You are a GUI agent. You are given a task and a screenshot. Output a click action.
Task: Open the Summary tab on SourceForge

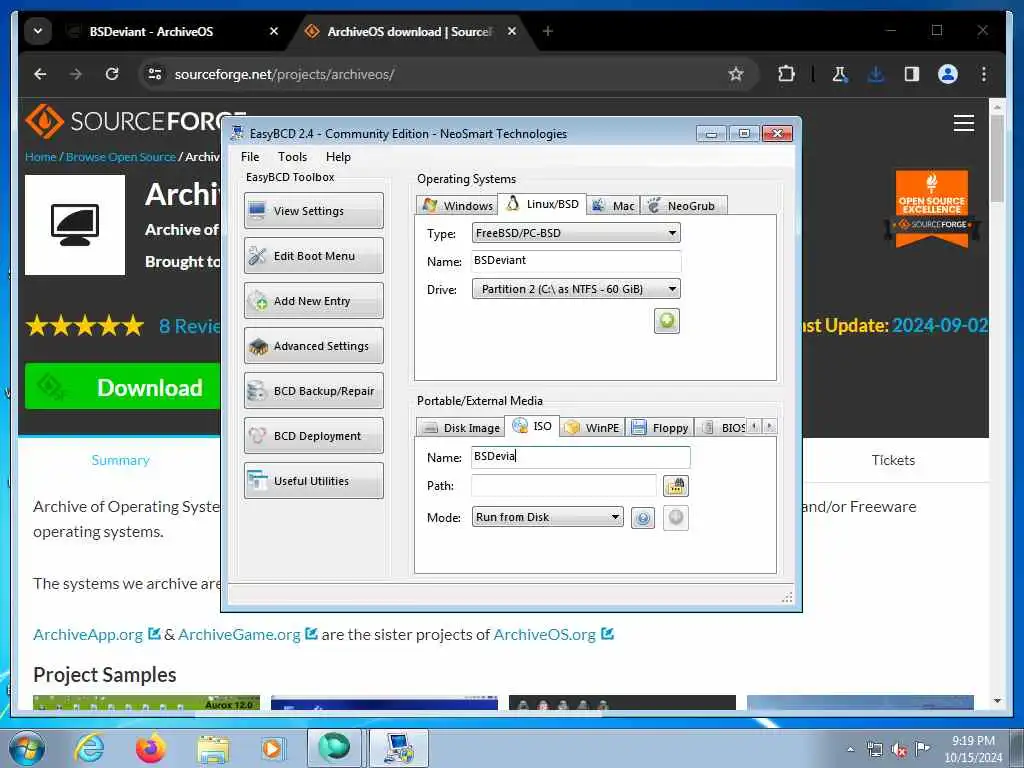[120, 460]
